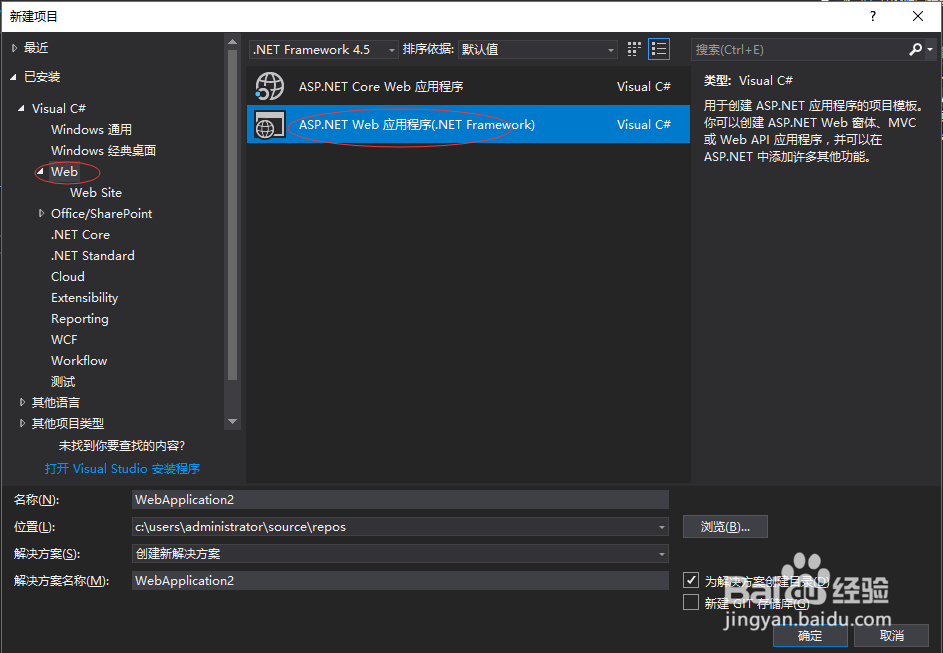Open the 排序依据 默认值 dropdown
943x653 pixels.
pos(611,48)
